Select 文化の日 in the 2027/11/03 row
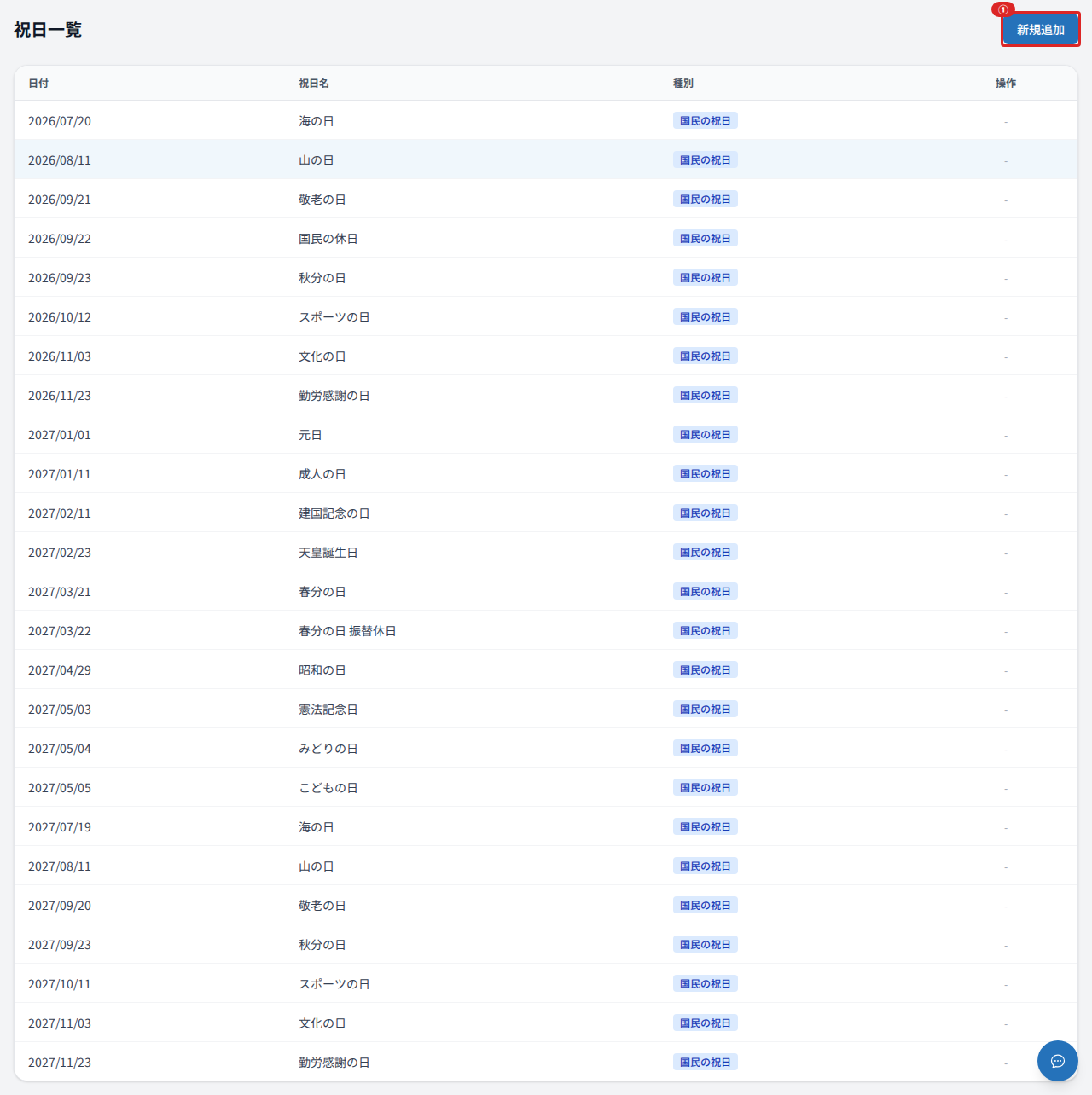 [322, 1023]
